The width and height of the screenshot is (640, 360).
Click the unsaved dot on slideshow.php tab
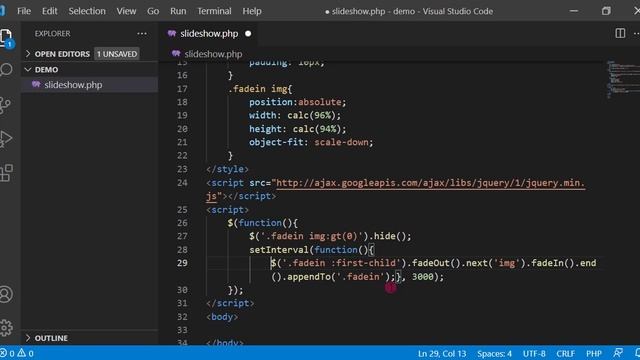tap(248, 34)
